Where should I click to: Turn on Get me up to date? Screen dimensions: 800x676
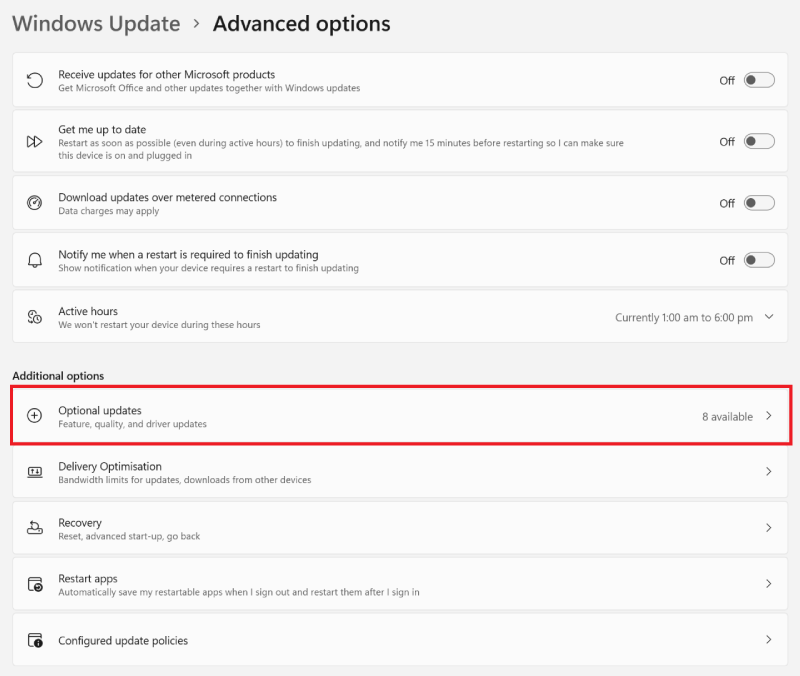point(758,141)
